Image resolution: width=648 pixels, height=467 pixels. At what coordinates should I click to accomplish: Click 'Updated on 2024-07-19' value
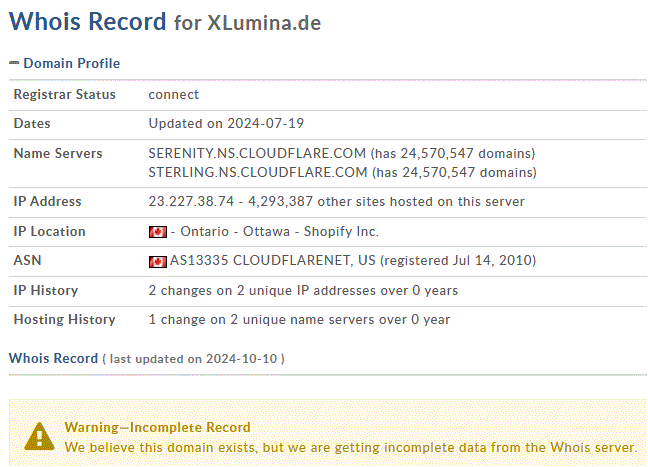point(226,124)
